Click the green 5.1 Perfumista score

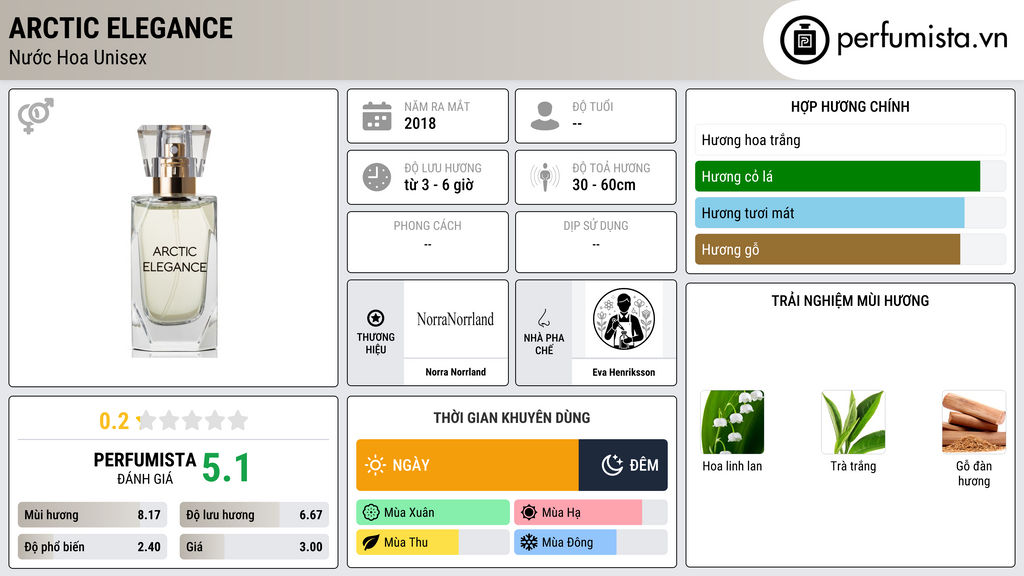coord(226,468)
